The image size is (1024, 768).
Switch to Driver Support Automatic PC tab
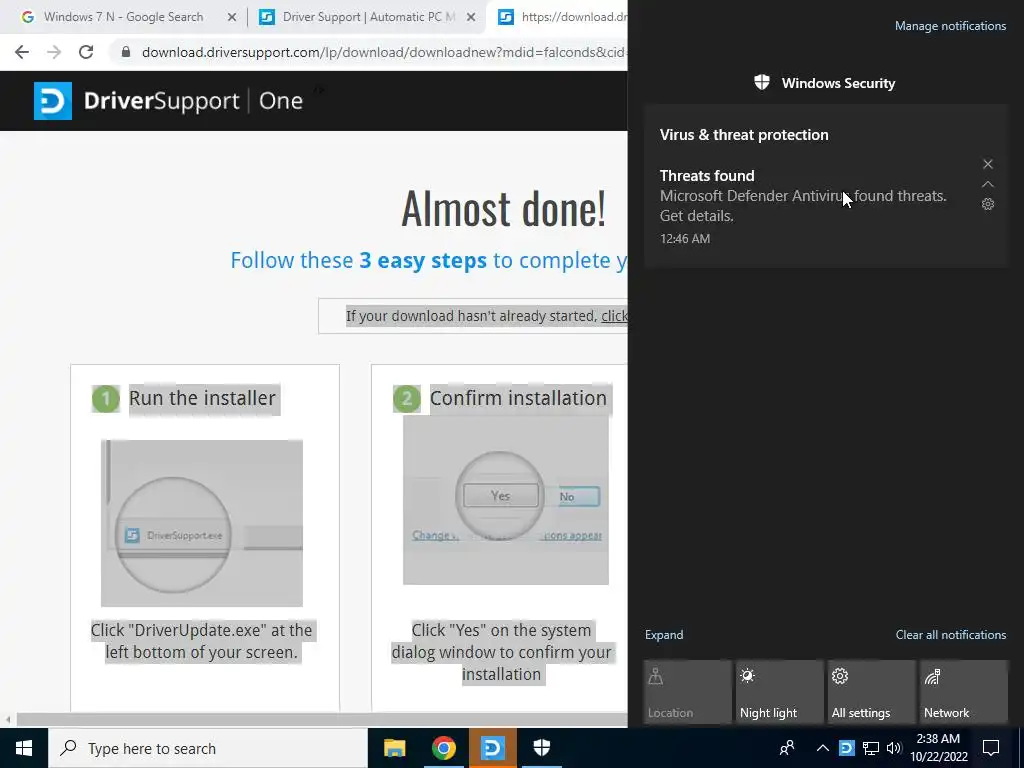368,17
